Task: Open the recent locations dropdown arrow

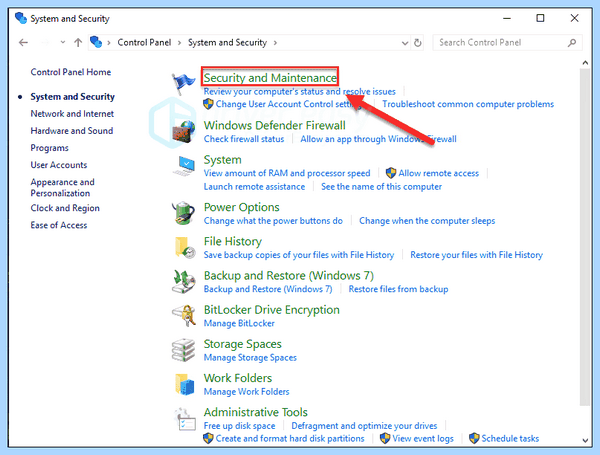Action: pos(63,42)
